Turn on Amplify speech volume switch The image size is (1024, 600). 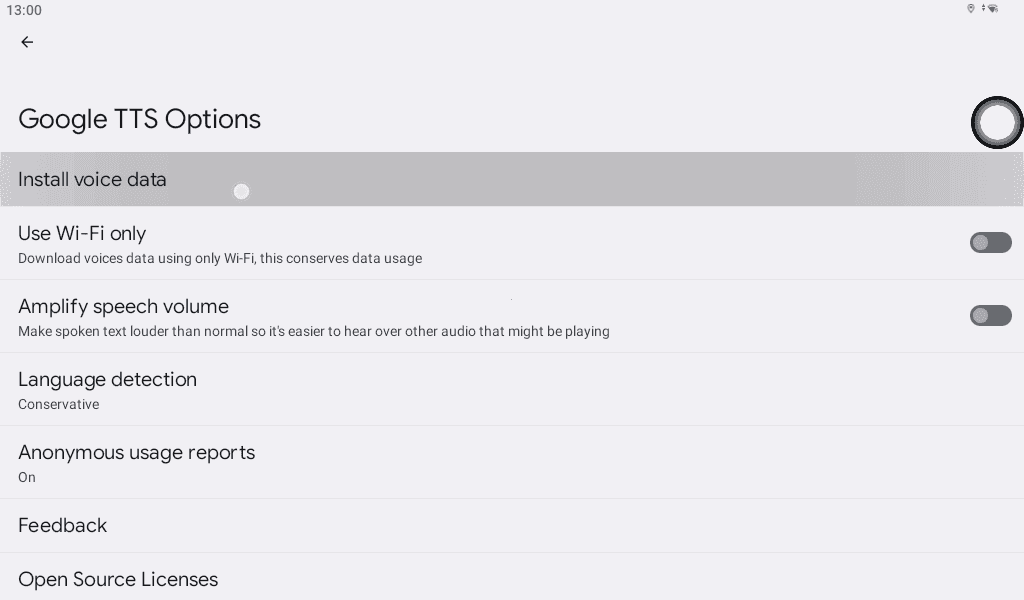[x=990, y=316]
